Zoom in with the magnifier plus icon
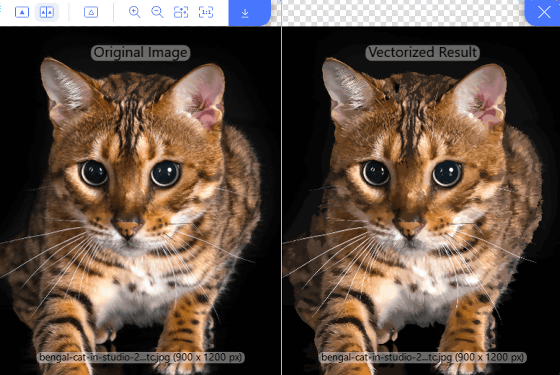Image resolution: width=560 pixels, height=375 pixels. point(135,12)
